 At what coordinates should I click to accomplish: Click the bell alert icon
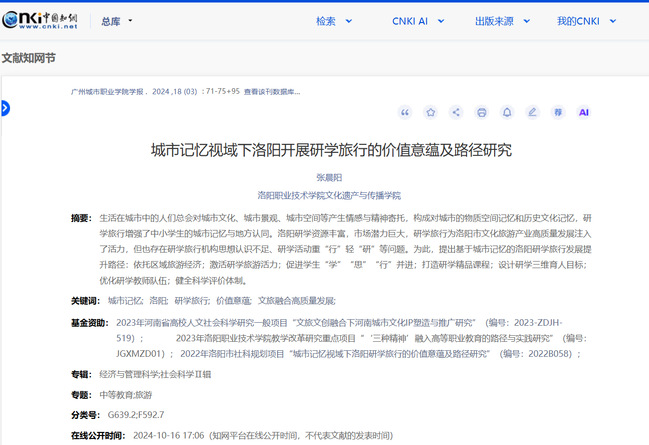(507, 113)
